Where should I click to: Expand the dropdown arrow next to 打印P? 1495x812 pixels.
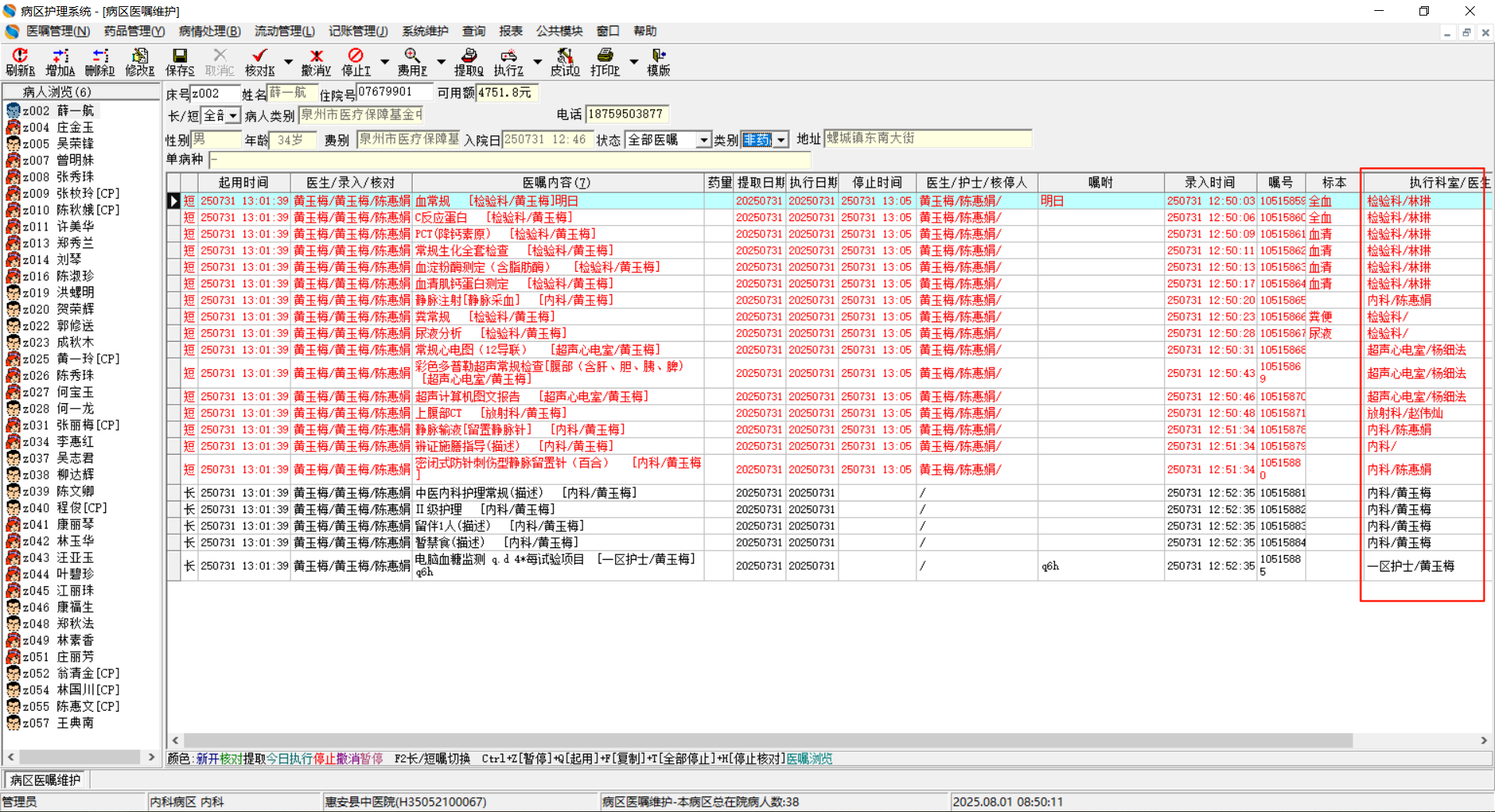coord(634,62)
